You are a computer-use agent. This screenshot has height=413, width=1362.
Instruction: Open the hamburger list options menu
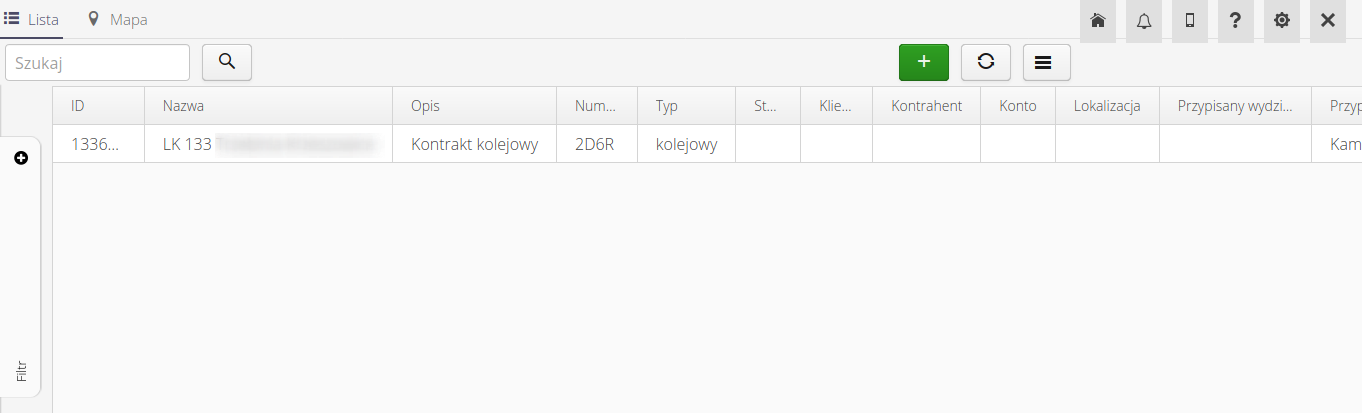click(1046, 62)
